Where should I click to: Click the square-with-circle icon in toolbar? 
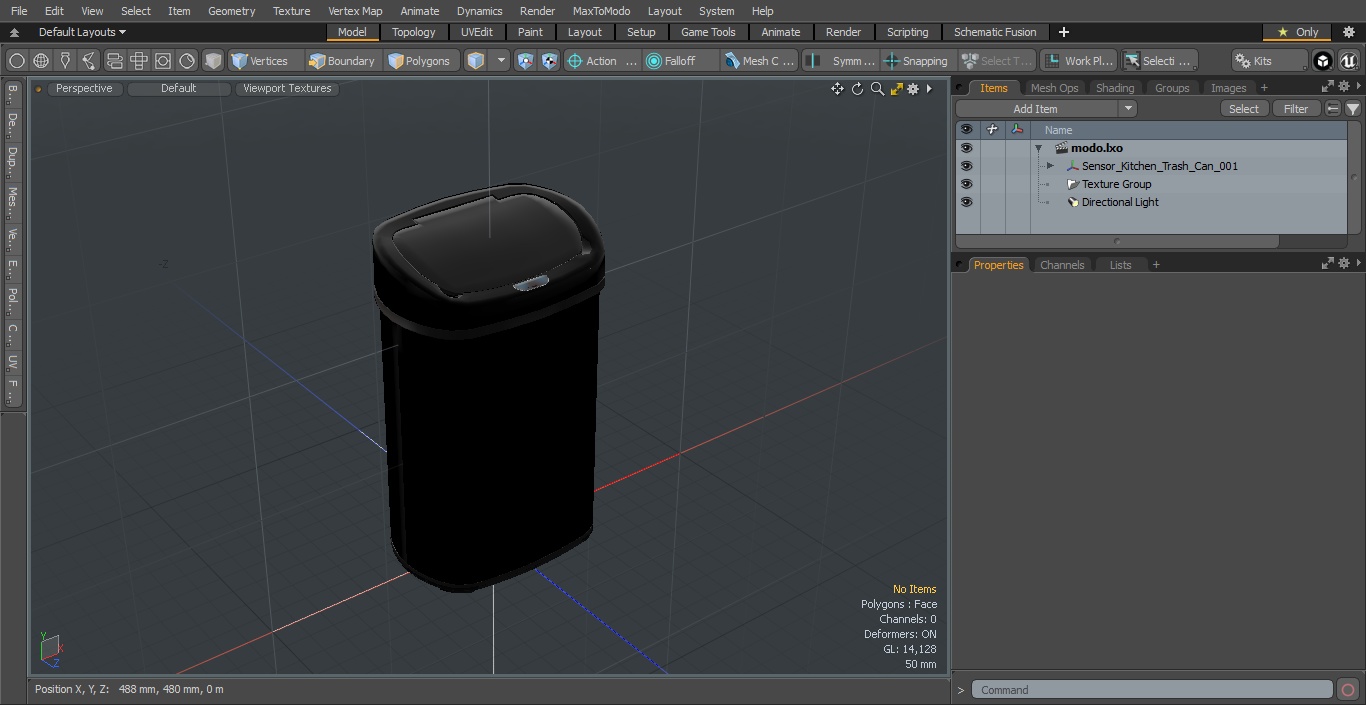pyautogui.click(x=163, y=61)
